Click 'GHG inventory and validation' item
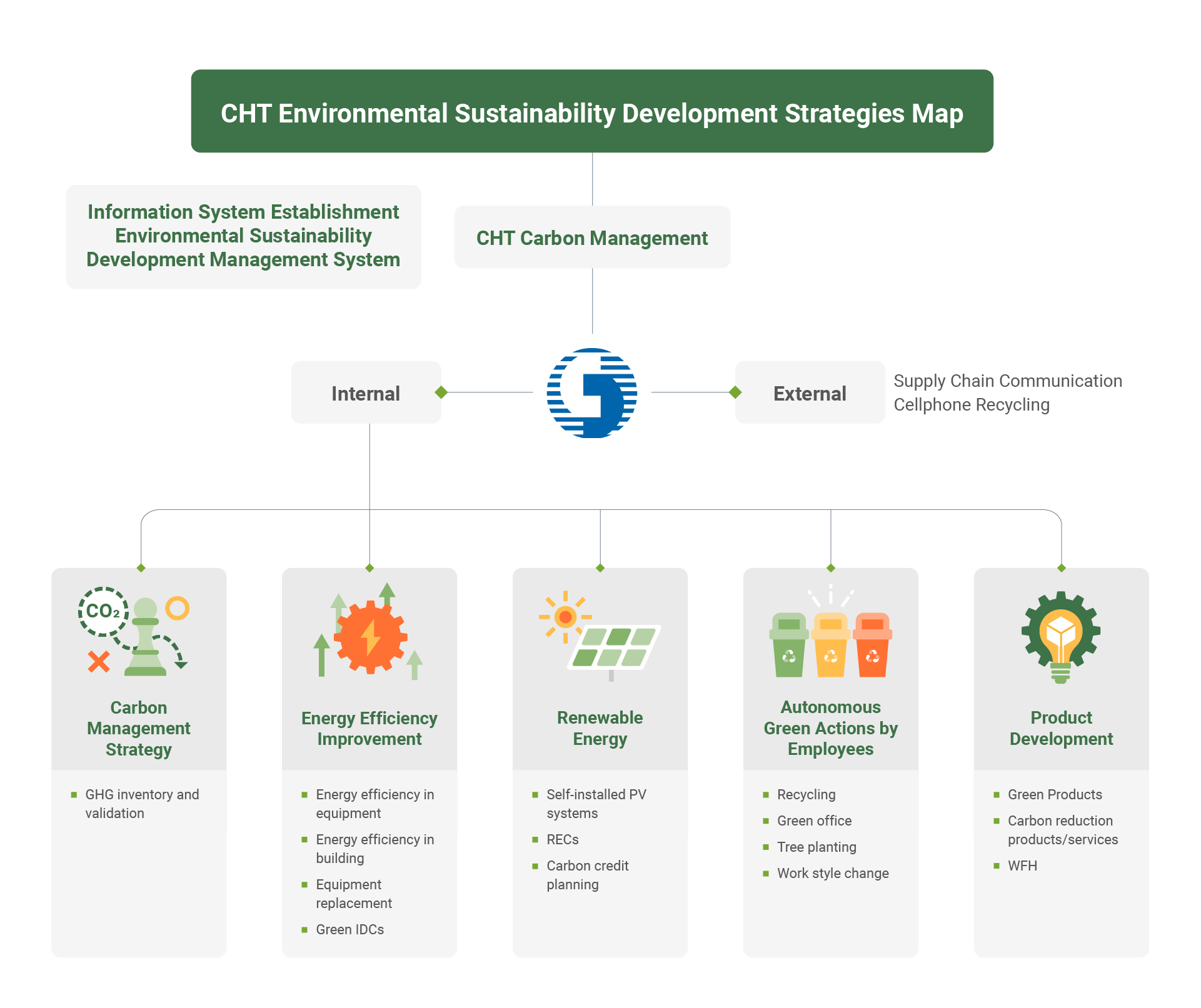This screenshot has width=1201, height=1008. click(x=142, y=804)
